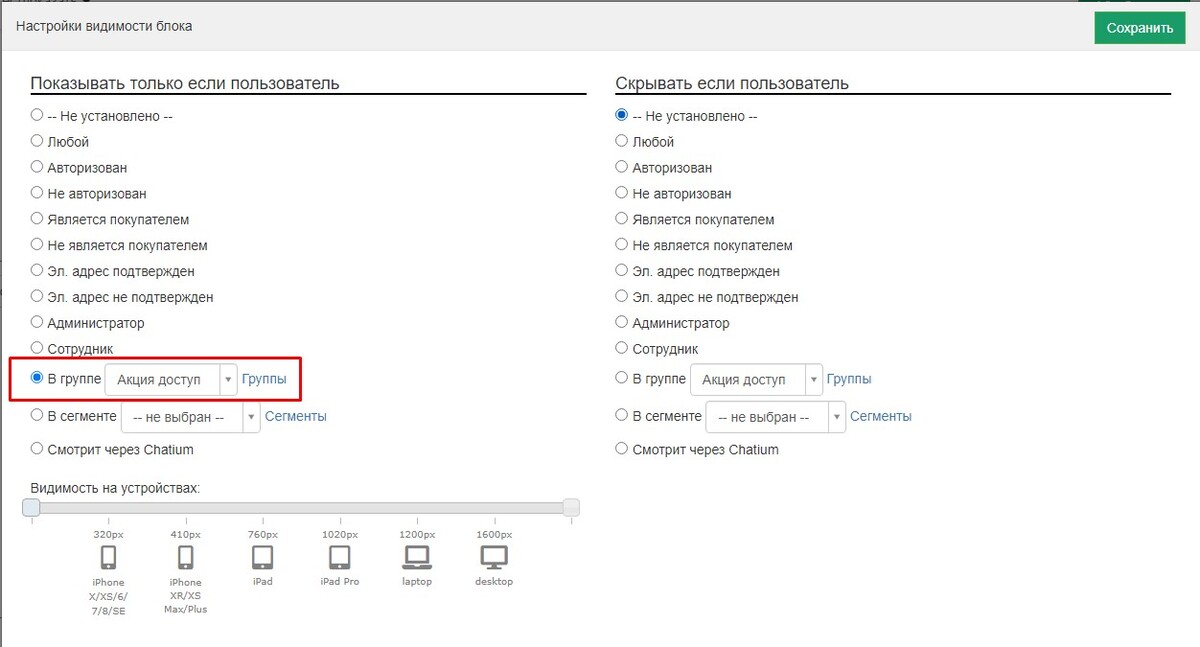Toggle 'В группе' radio in show-only column
Image resolution: width=1200 pixels, height=647 pixels.
point(37,378)
